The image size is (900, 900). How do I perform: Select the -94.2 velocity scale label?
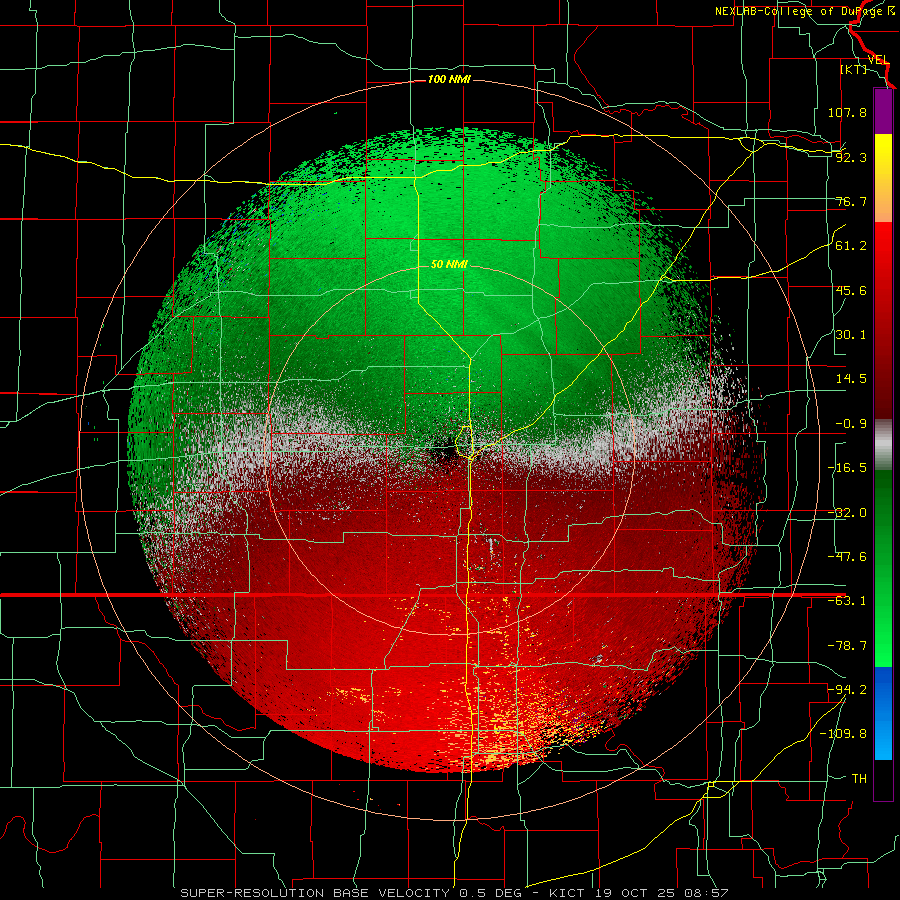(847, 689)
